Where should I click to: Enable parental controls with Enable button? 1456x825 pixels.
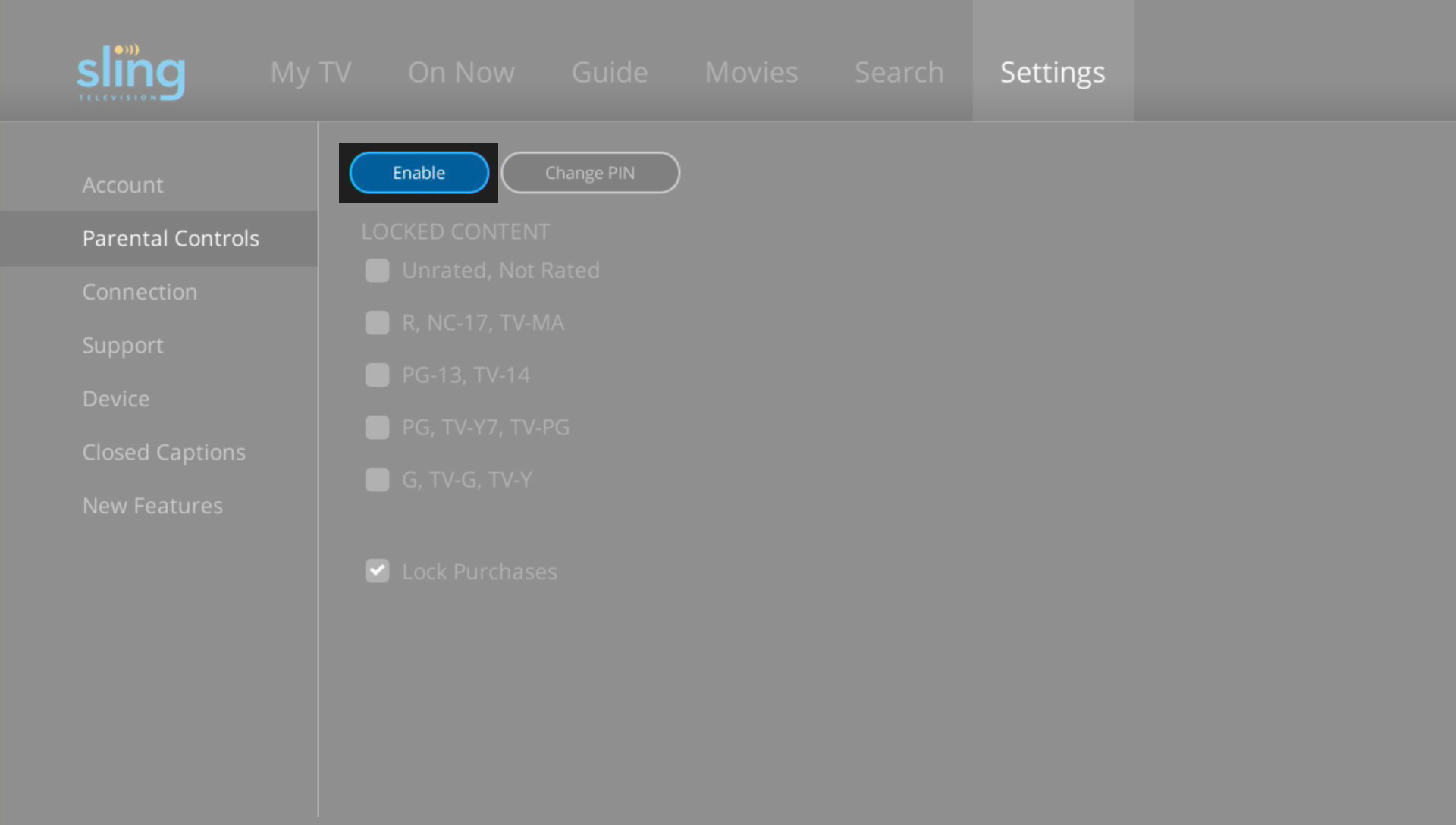click(419, 173)
